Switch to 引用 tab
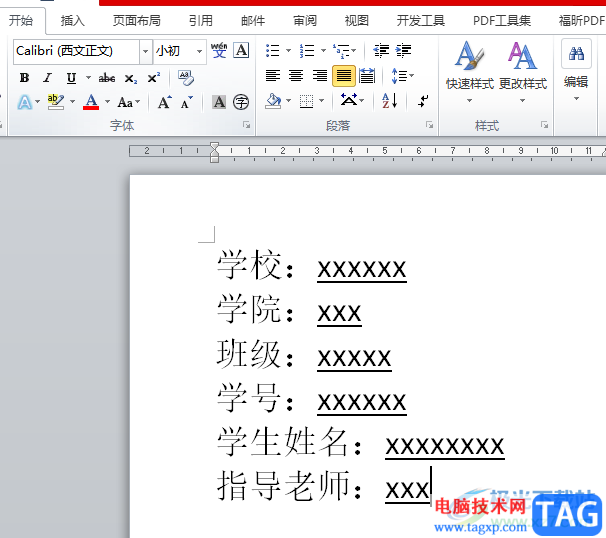This screenshot has height=538, width=606. [x=201, y=20]
